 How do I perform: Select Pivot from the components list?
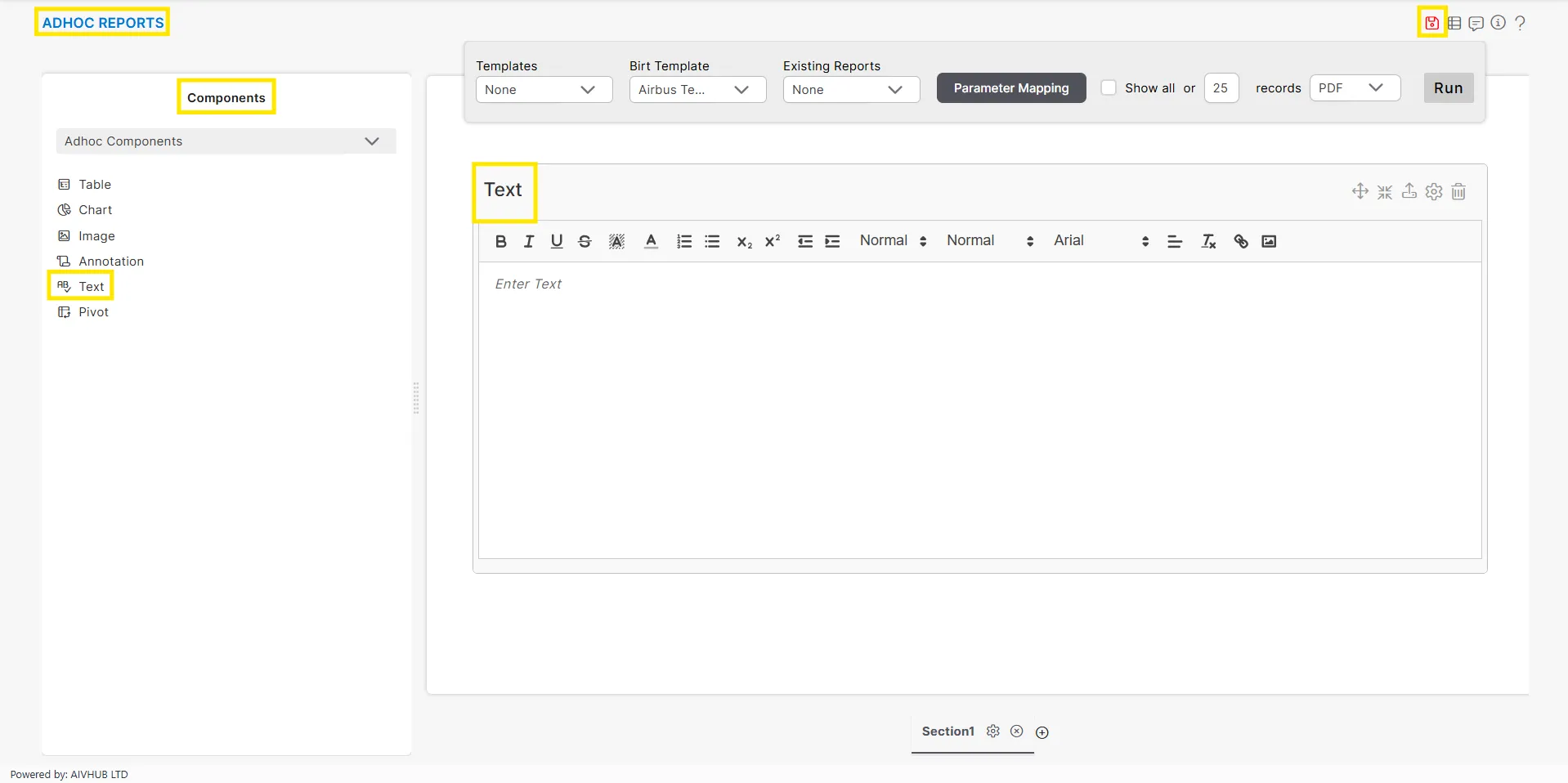(x=93, y=312)
